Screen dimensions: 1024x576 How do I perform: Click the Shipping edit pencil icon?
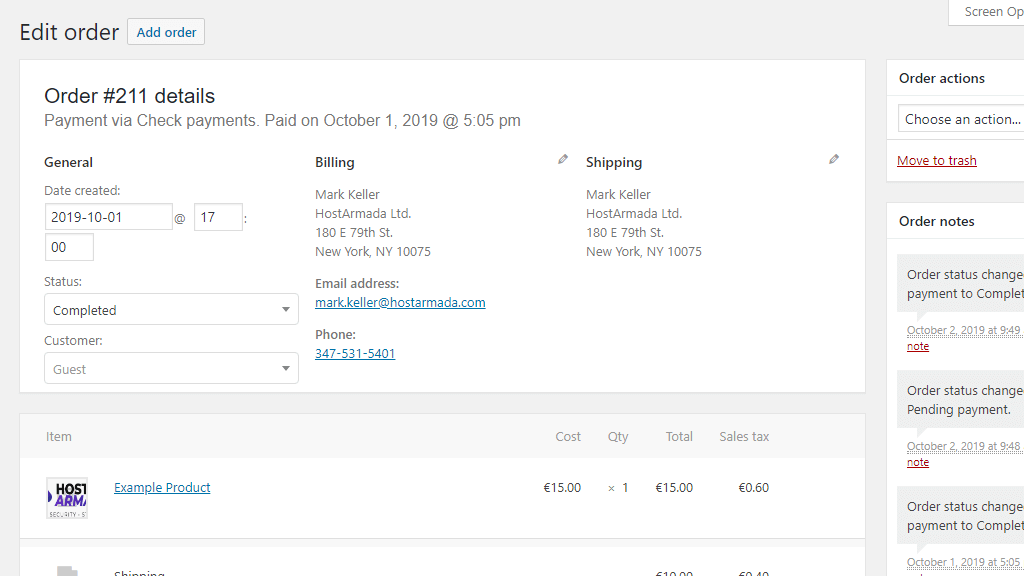pos(834,159)
